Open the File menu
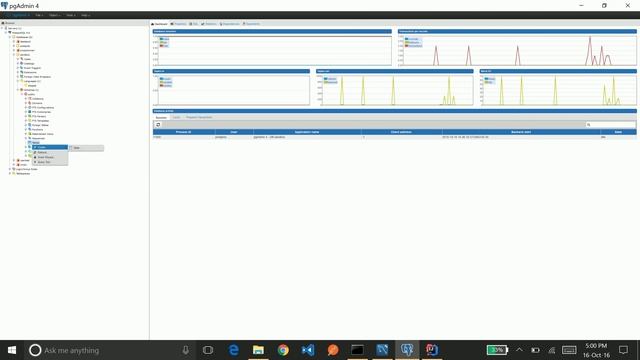This screenshot has height=360, width=640. tap(39, 15)
